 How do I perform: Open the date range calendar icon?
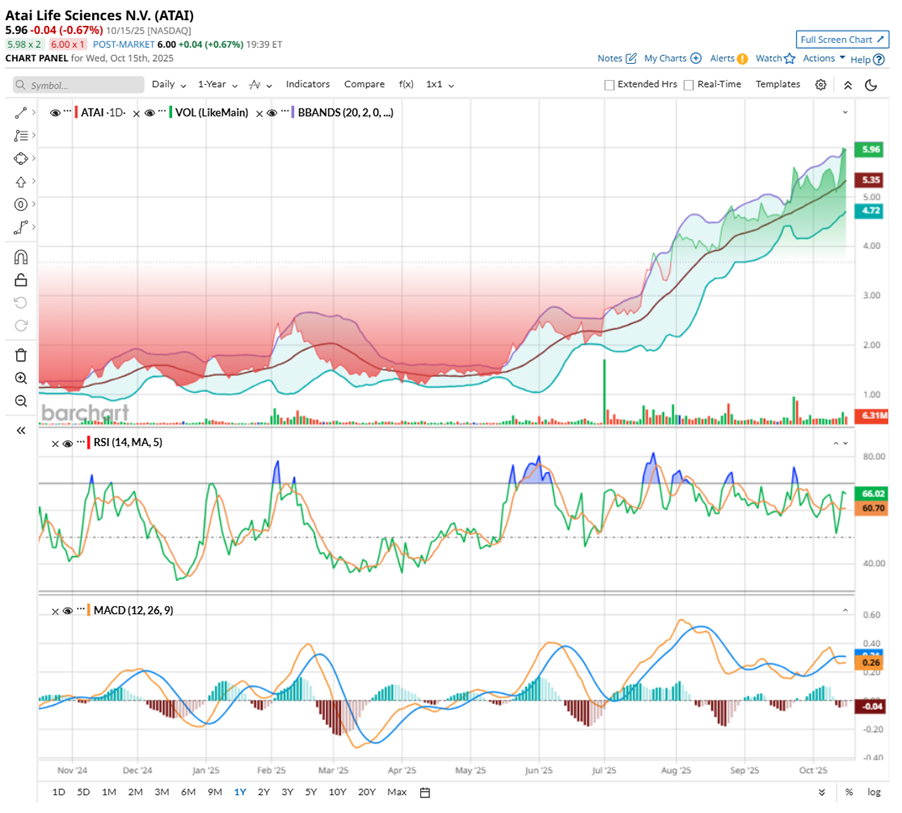click(x=425, y=792)
